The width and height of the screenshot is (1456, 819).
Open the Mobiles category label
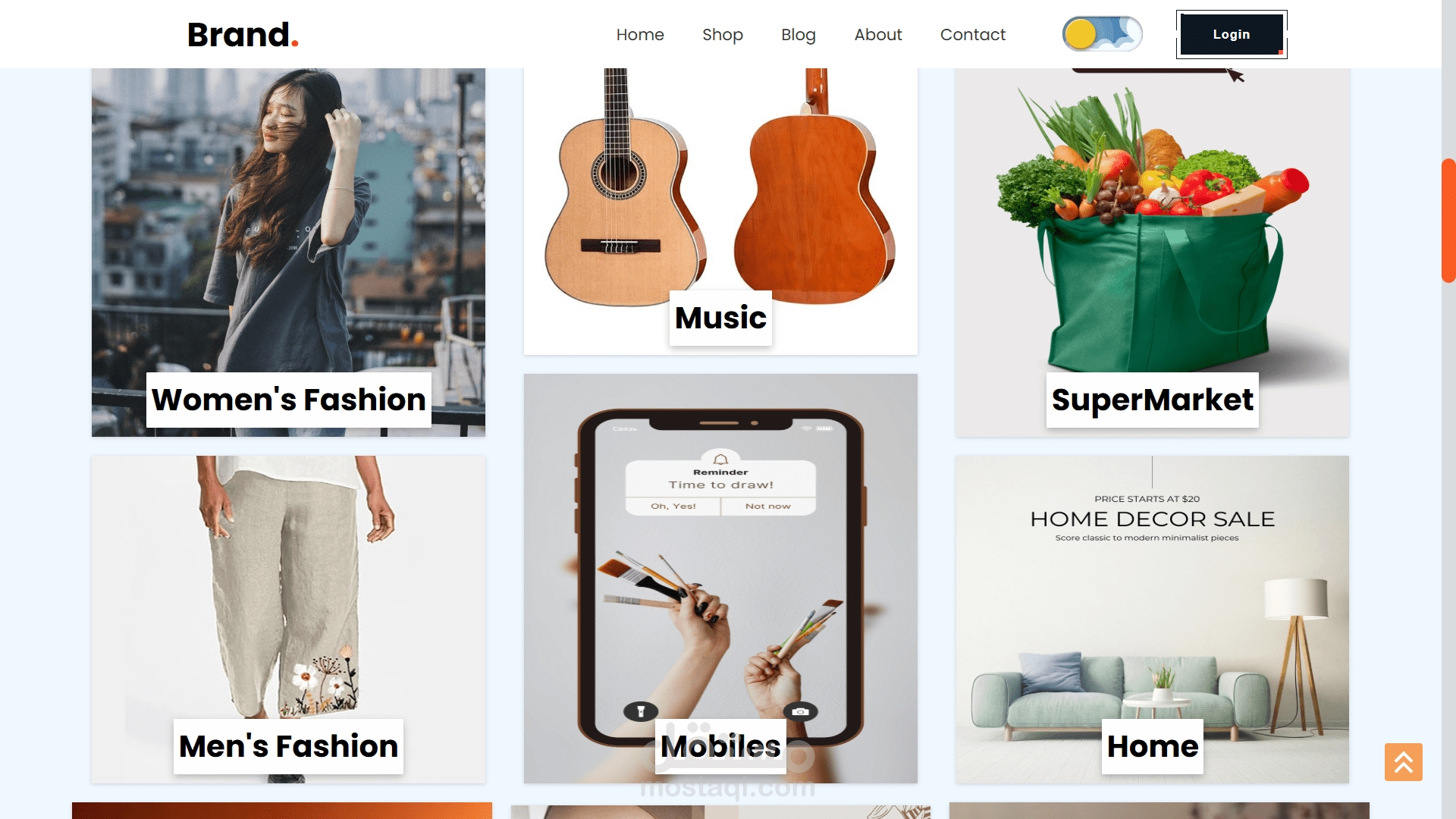point(720,746)
